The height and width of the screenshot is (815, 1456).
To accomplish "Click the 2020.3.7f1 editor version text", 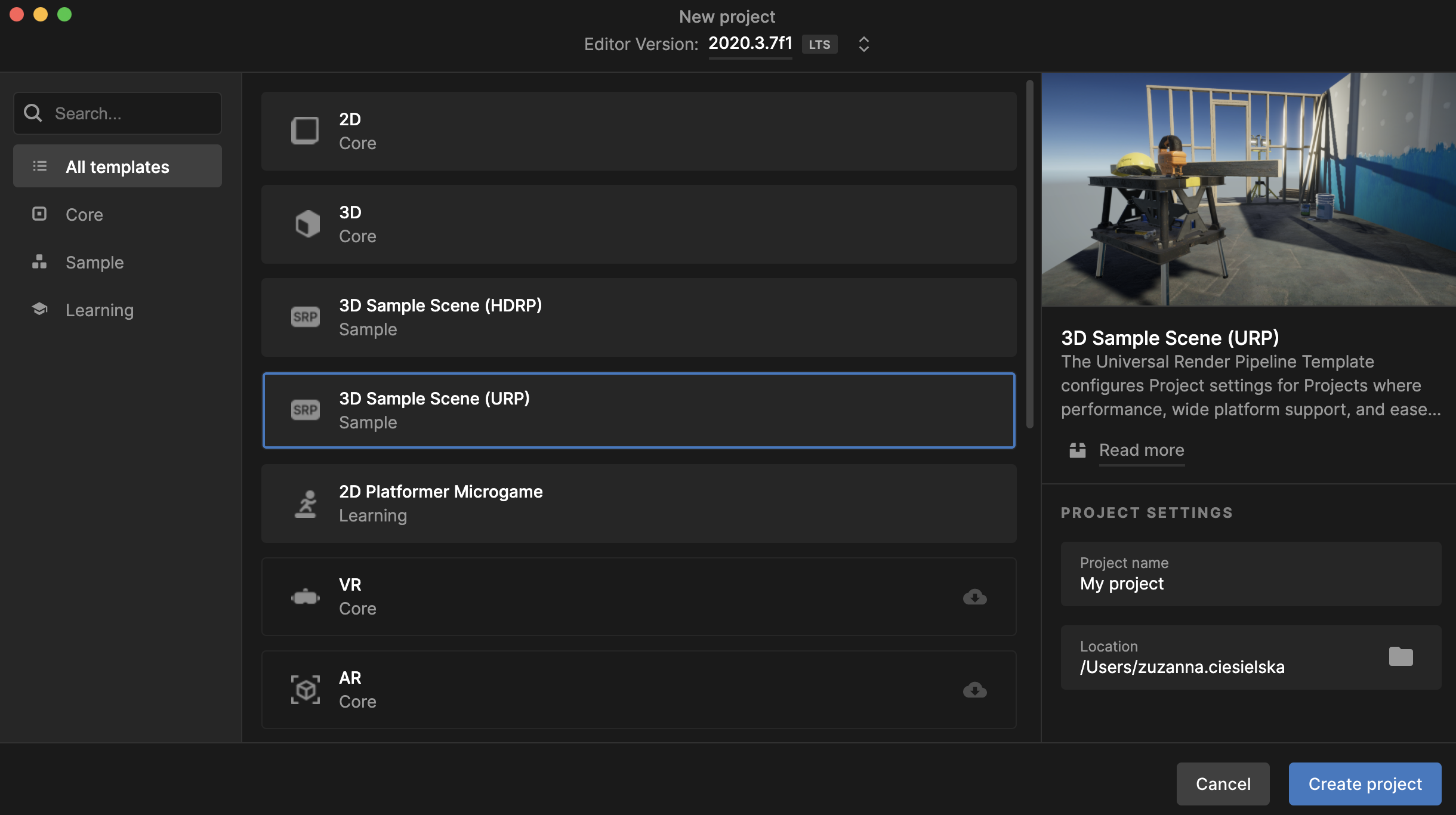I will point(750,44).
